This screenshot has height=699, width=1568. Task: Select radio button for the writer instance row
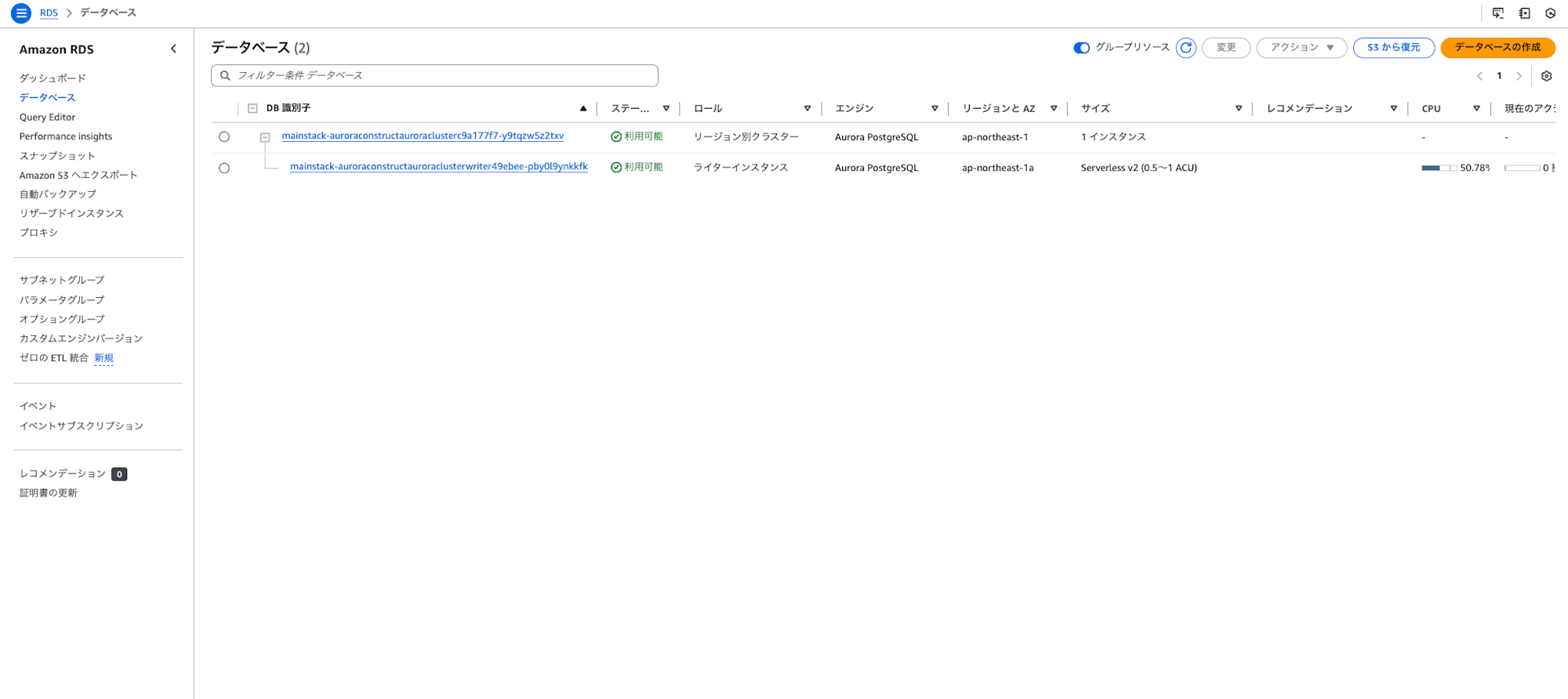224,168
